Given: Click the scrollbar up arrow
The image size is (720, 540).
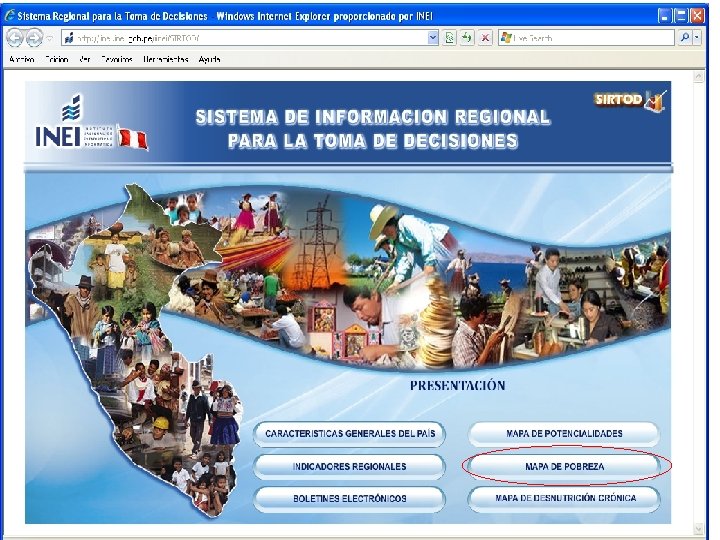Looking at the screenshot, I should click(x=698, y=77).
